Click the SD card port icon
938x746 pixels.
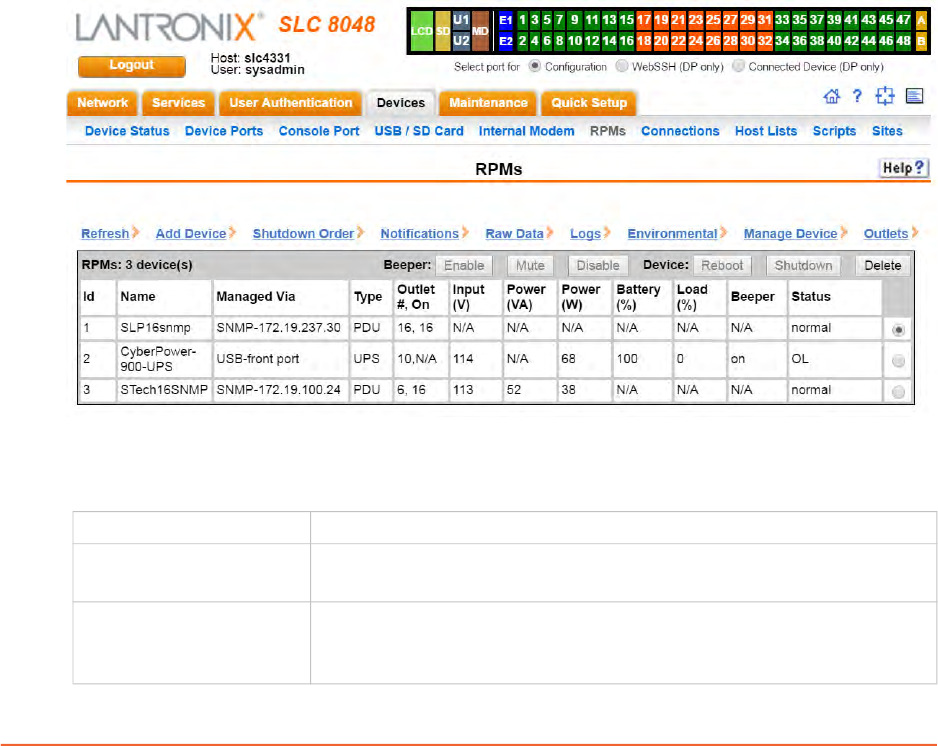(x=441, y=31)
